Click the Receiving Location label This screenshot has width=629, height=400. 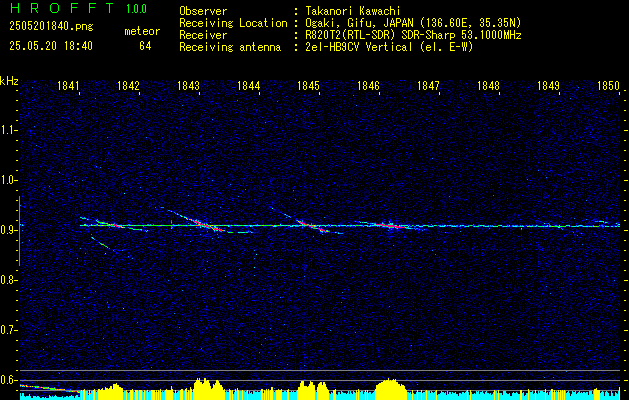(x=233, y=23)
